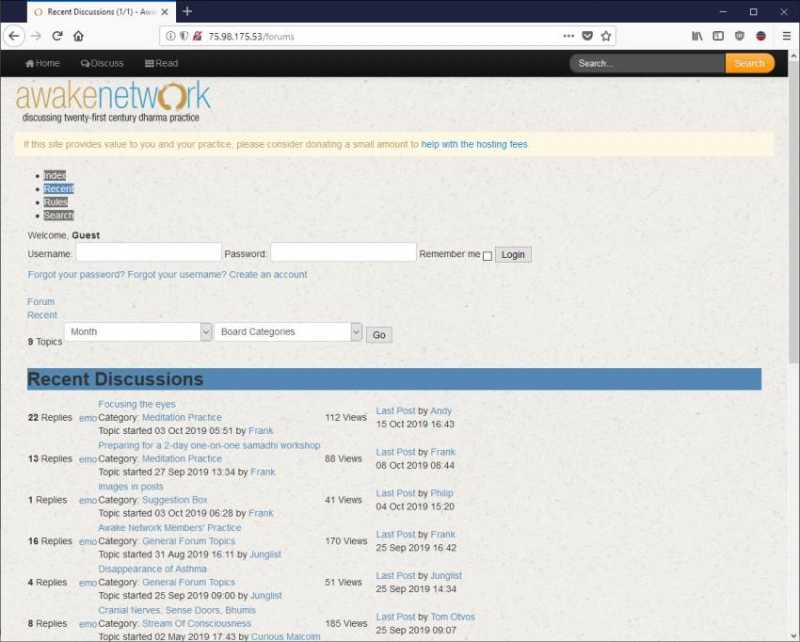
Task: Open page actions three-dot menu
Action: pyautogui.click(x=568, y=36)
